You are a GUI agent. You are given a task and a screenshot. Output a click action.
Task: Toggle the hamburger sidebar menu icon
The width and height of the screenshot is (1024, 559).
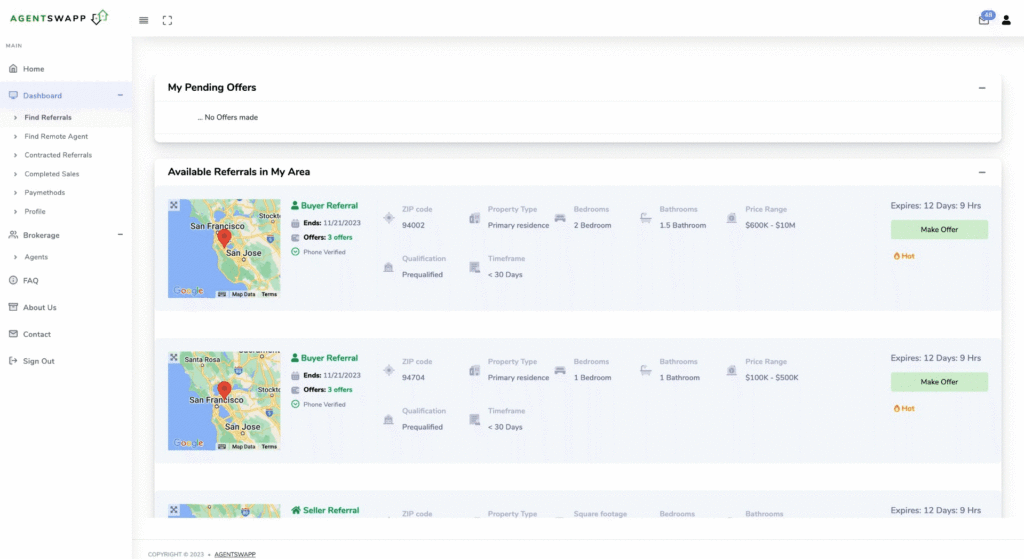[144, 20]
